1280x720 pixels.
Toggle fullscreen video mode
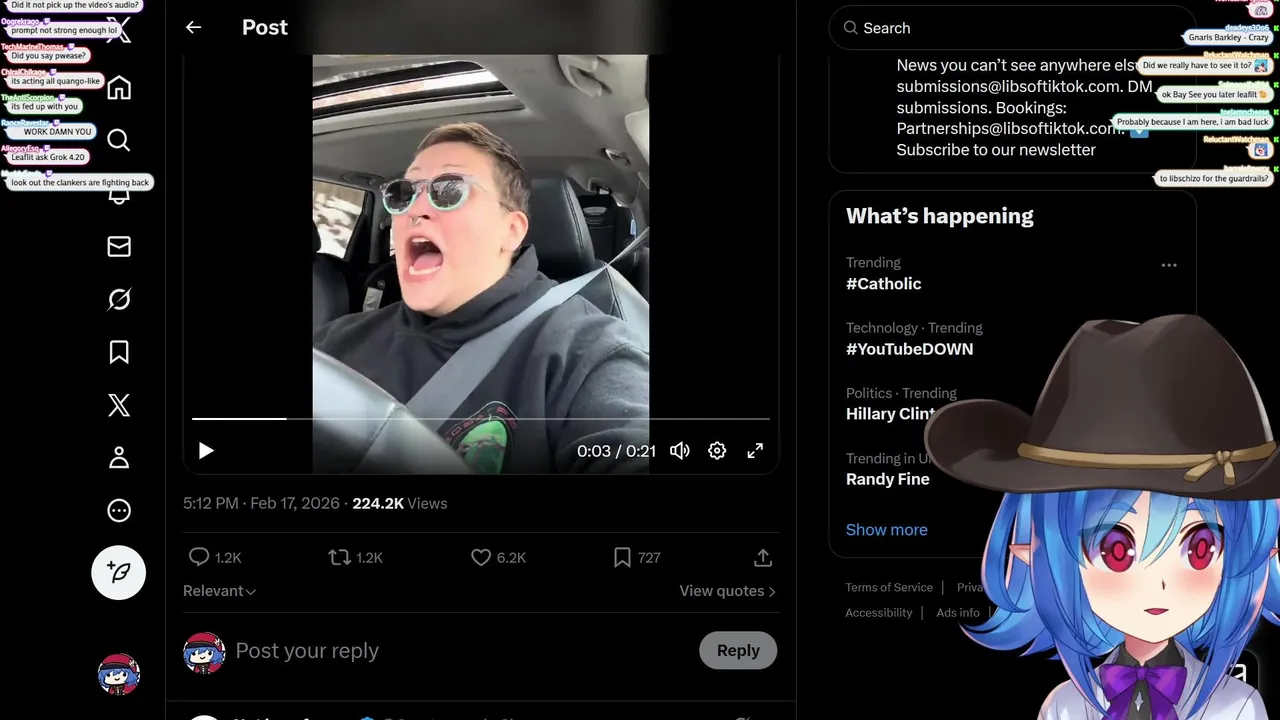pos(755,451)
